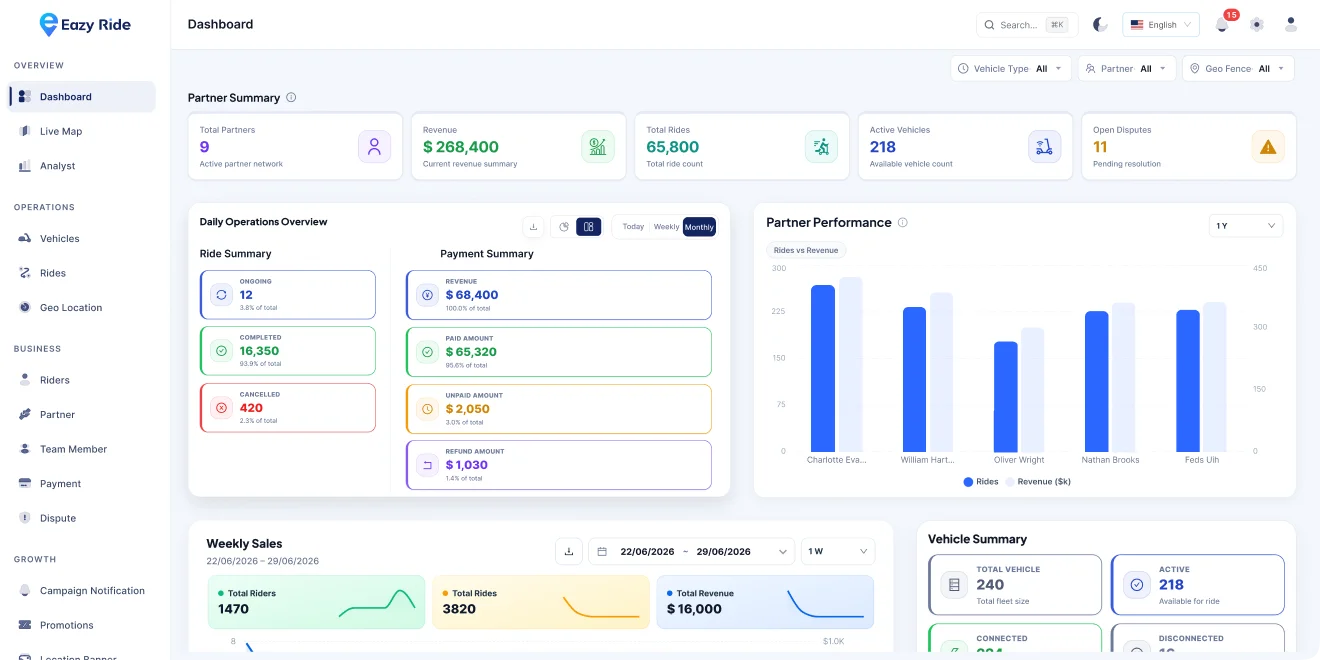Click the Rides vs Revenue chip
The image size is (1320, 660).
807,250
